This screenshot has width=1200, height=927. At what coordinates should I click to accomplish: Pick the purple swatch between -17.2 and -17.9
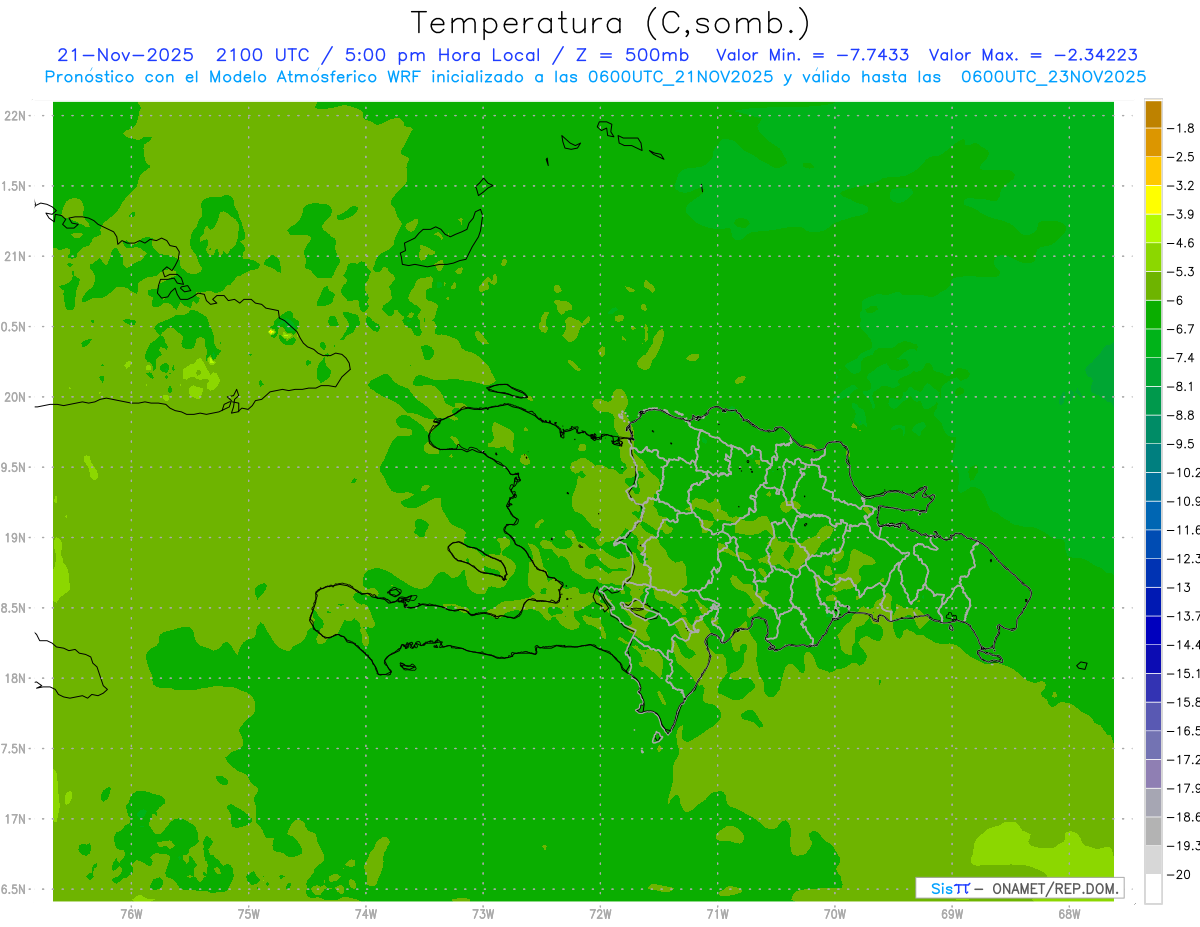1153,773
